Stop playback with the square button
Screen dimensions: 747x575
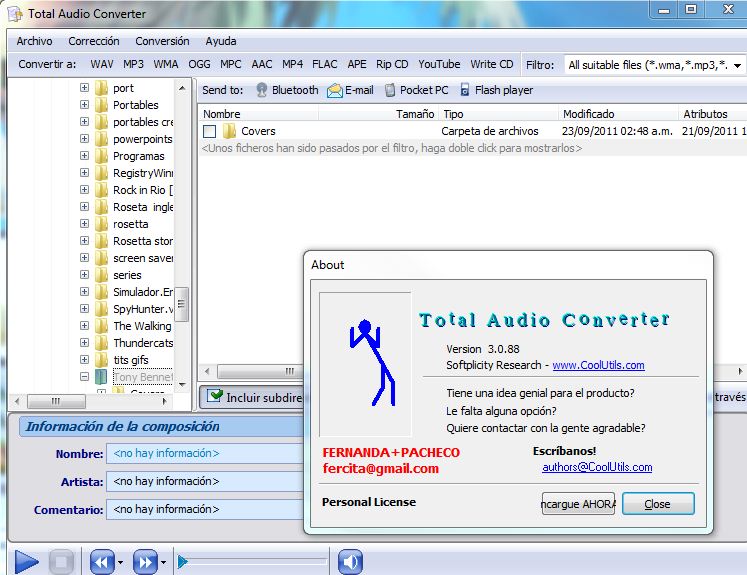click(61, 562)
